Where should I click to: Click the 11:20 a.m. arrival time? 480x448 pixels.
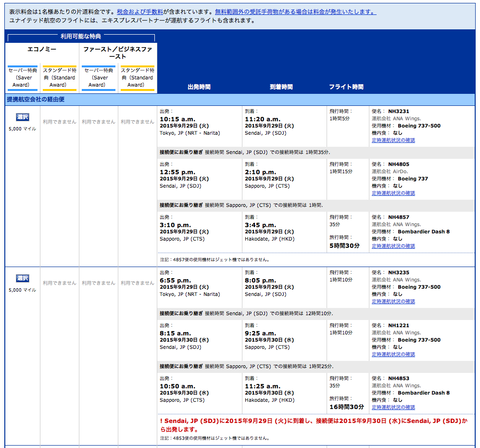tap(262, 119)
